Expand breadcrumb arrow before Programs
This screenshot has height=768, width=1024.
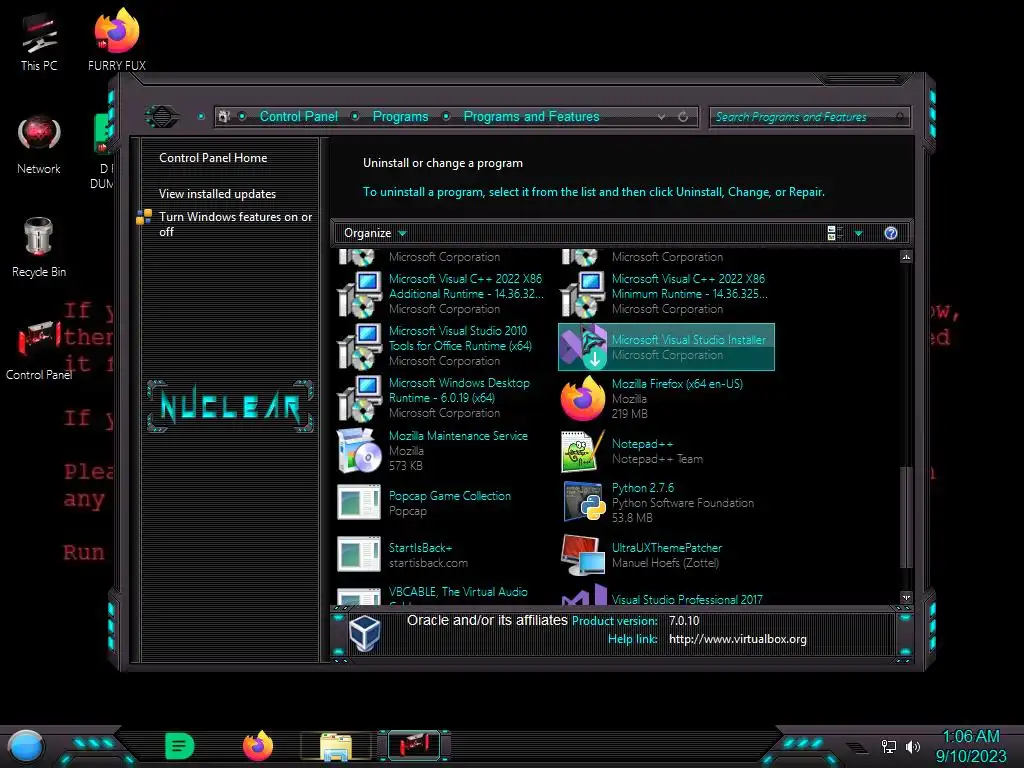click(x=355, y=117)
